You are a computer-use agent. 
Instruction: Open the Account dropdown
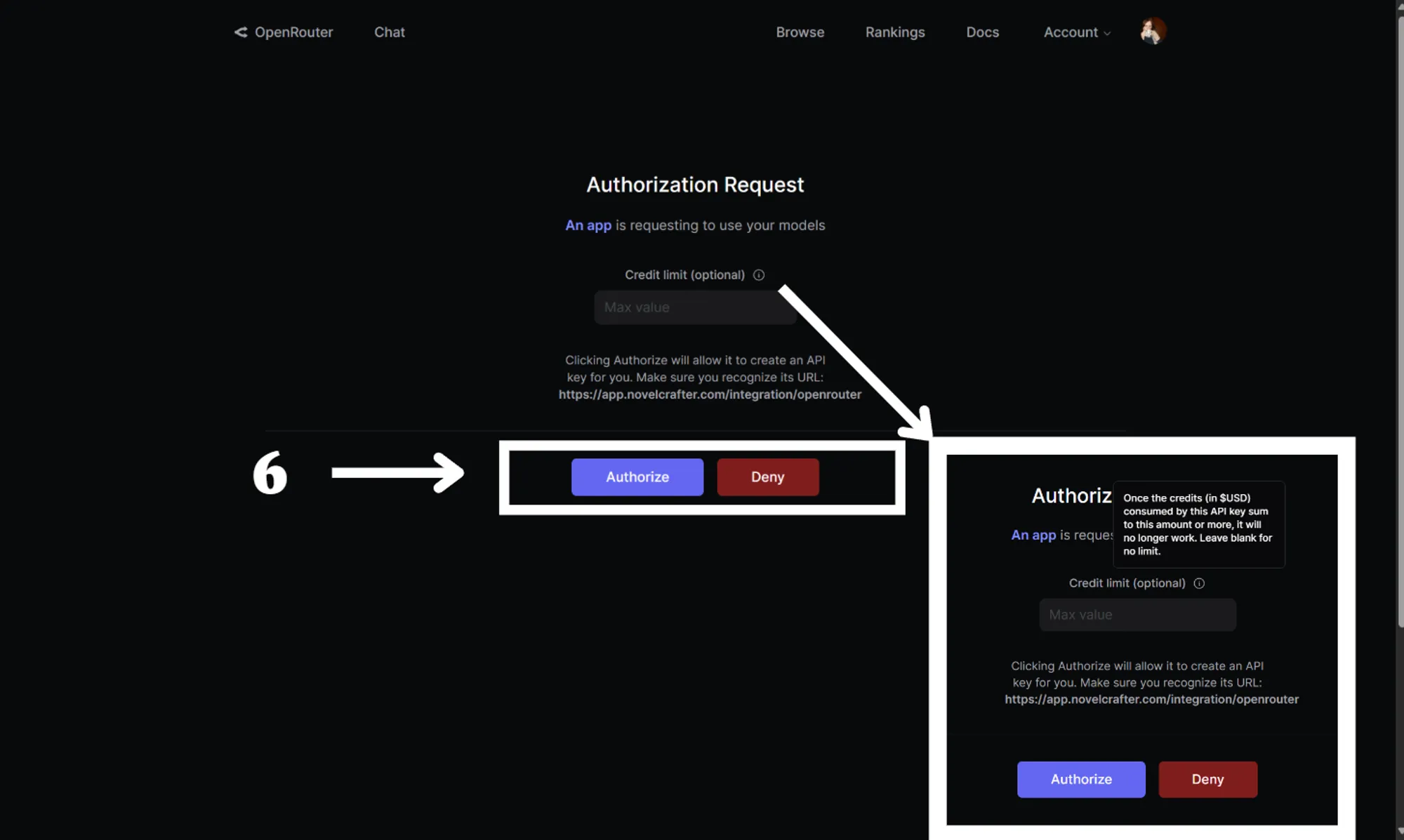coord(1076,32)
